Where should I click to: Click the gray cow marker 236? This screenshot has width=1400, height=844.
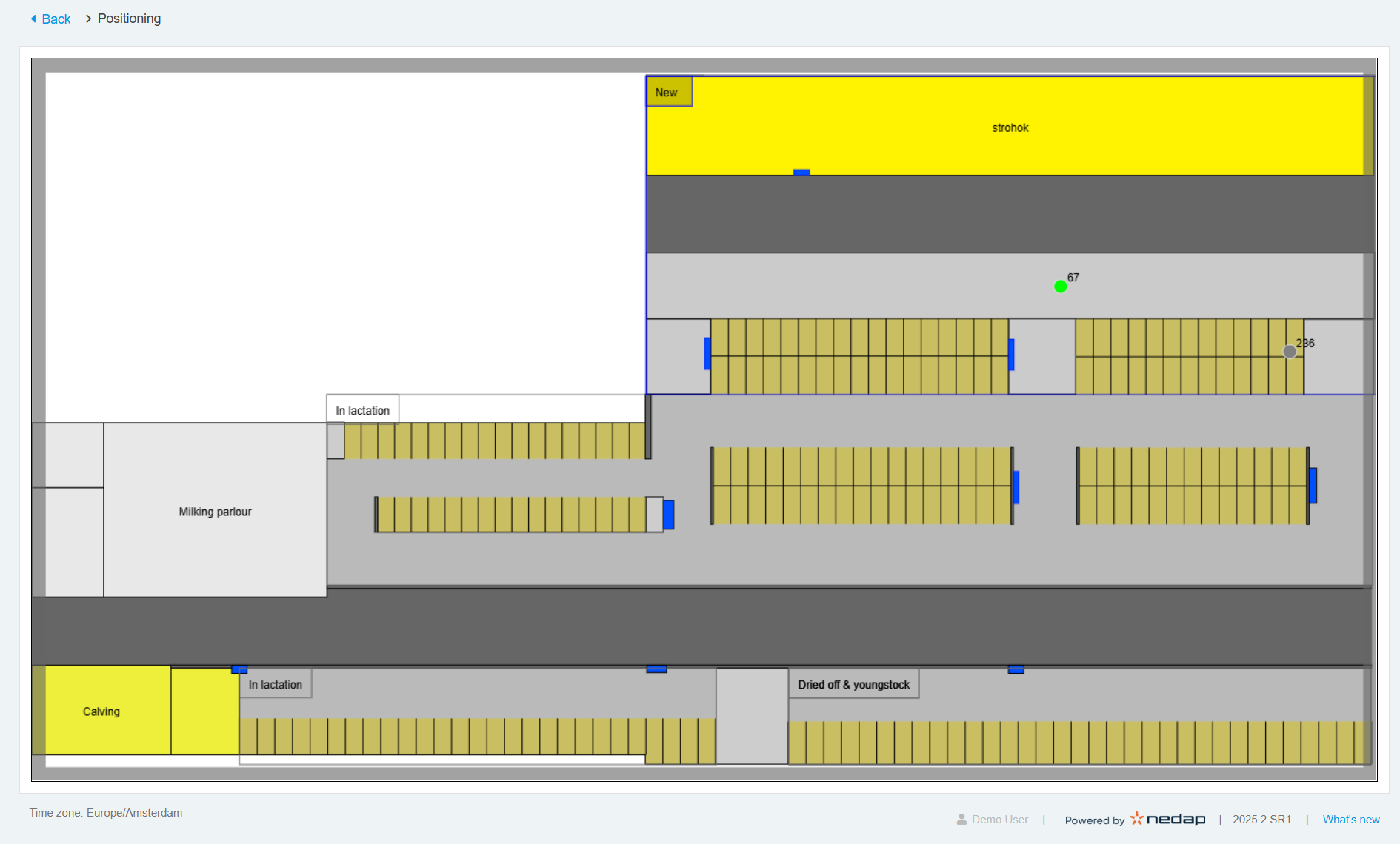1290,352
